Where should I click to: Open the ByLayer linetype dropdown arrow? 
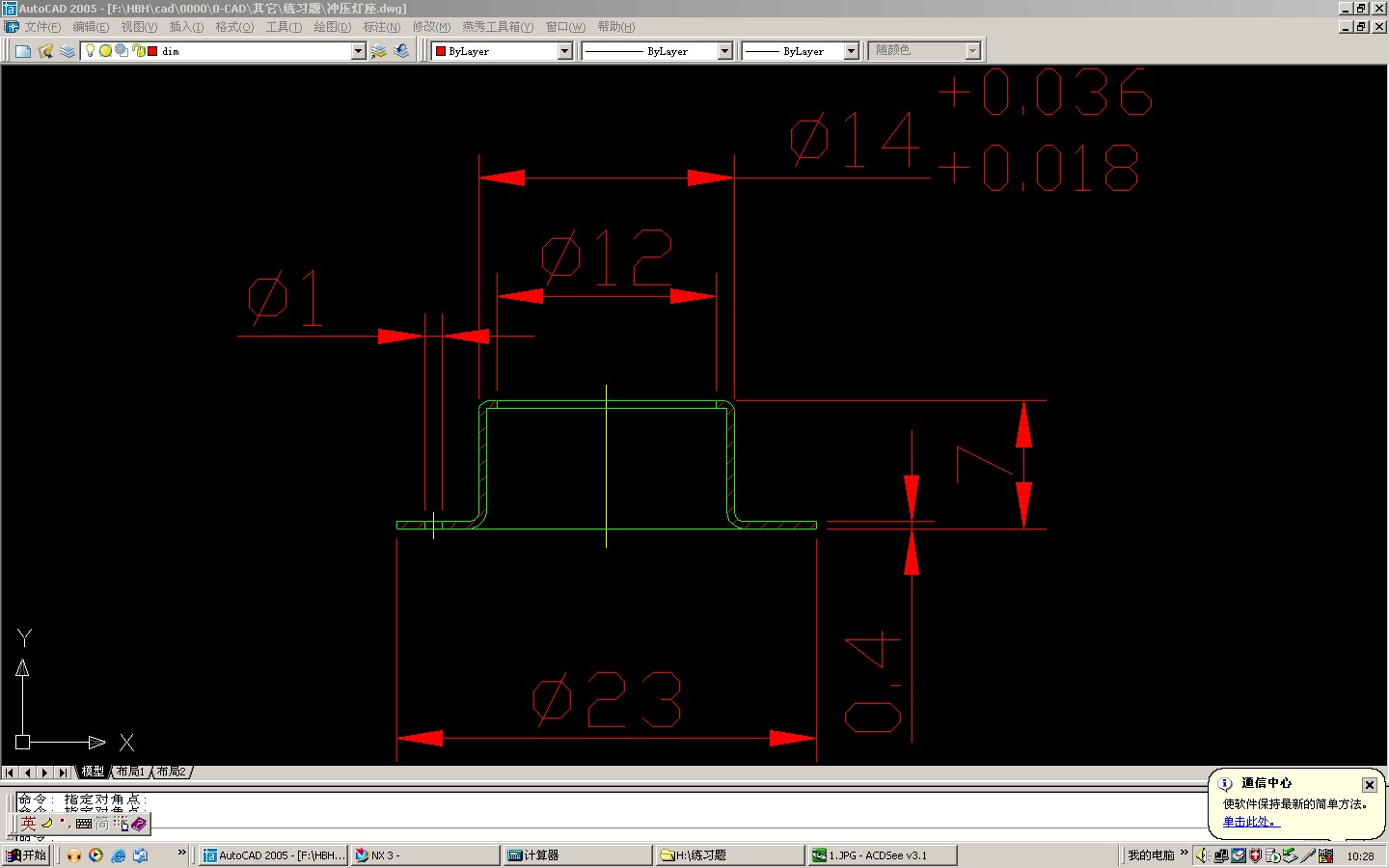(x=724, y=51)
